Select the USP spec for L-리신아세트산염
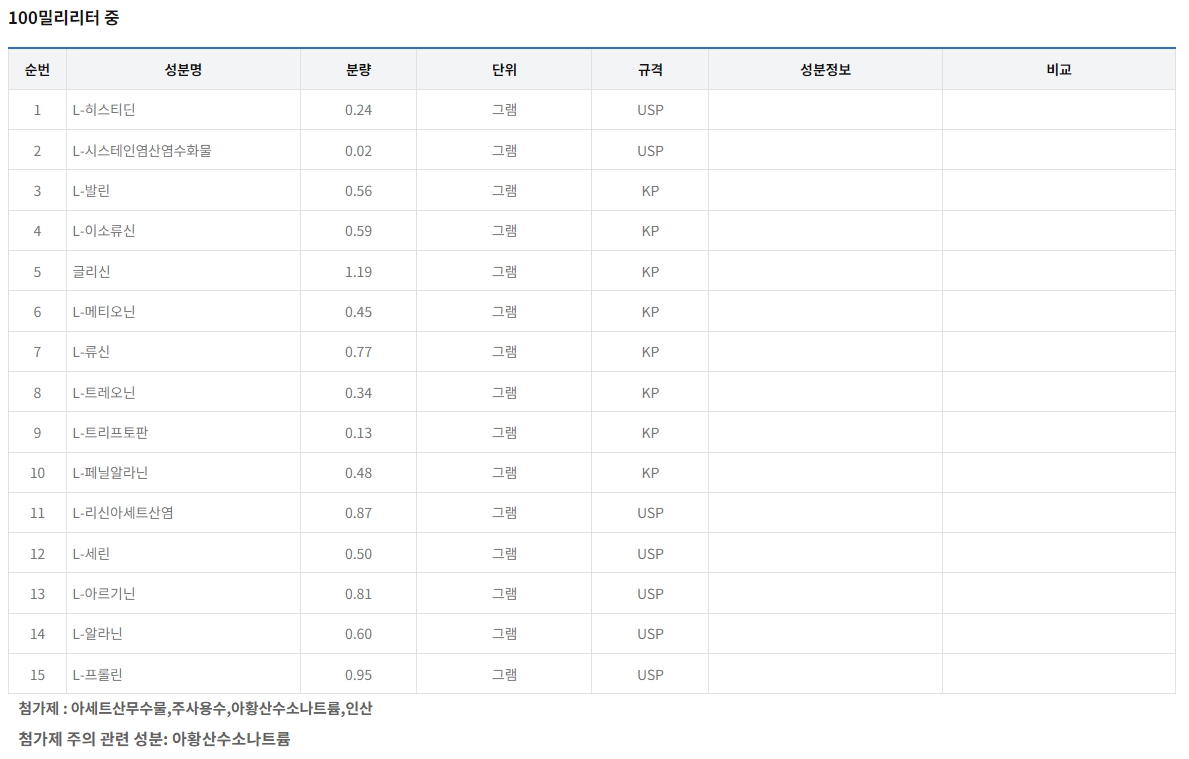The width and height of the screenshot is (1189, 759). 649,512
